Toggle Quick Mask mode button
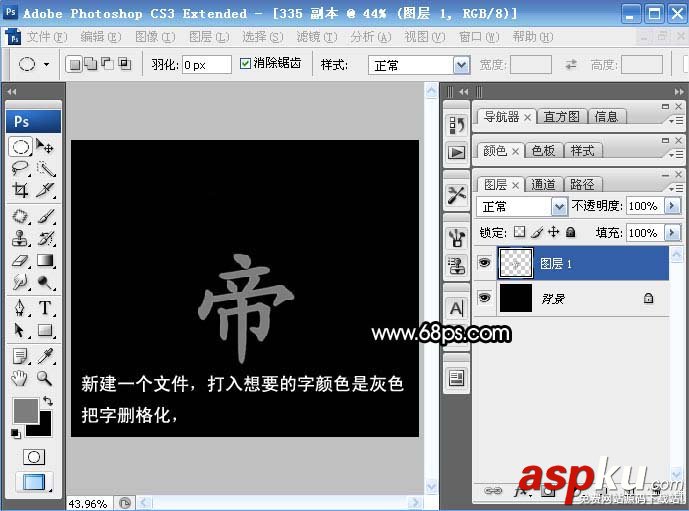Viewport: 689px width, 511px height. 33,457
